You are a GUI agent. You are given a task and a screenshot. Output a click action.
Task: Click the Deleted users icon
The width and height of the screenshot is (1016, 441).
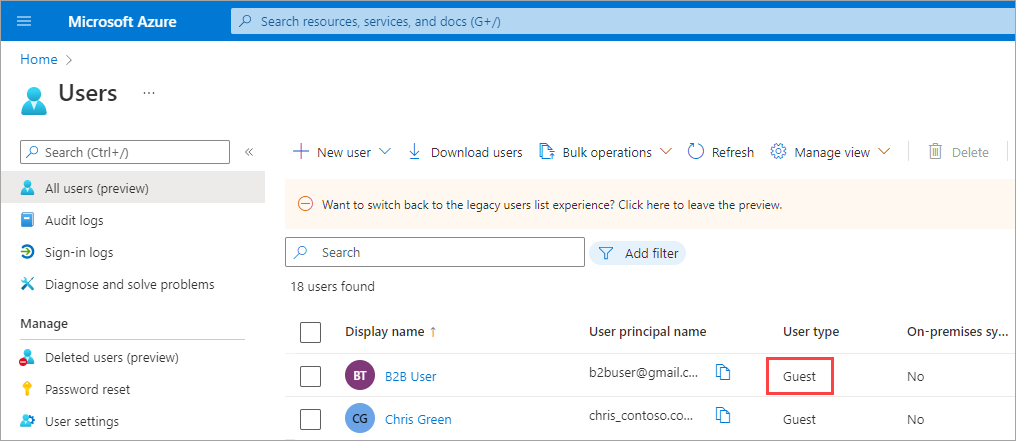coord(27,357)
